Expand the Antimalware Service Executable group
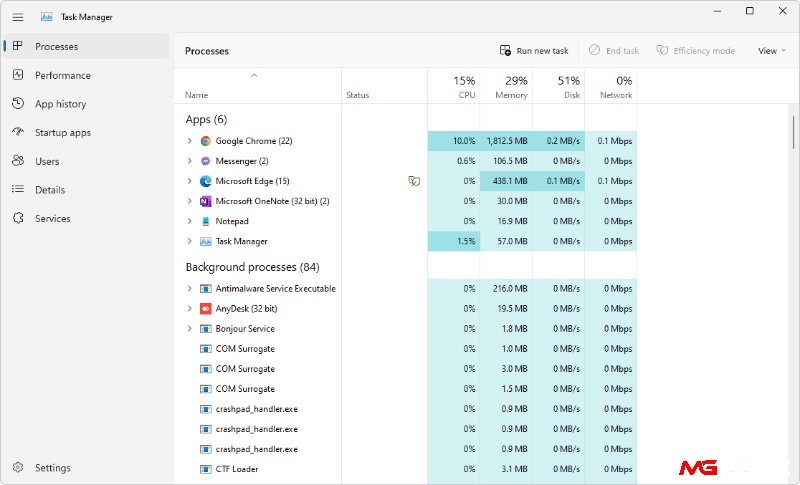 click(189, 289)
